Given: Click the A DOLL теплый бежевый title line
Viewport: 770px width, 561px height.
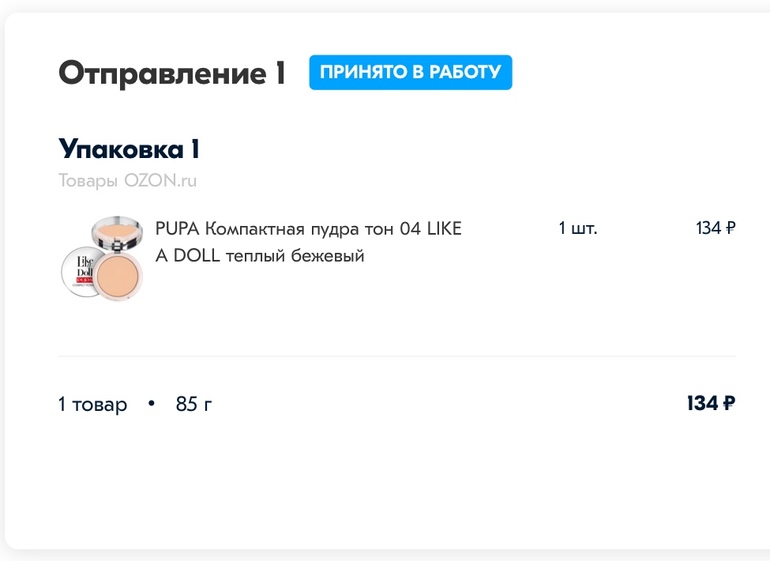Looking at the screenshot, I should pyautogui.click(x=260, y=256).
